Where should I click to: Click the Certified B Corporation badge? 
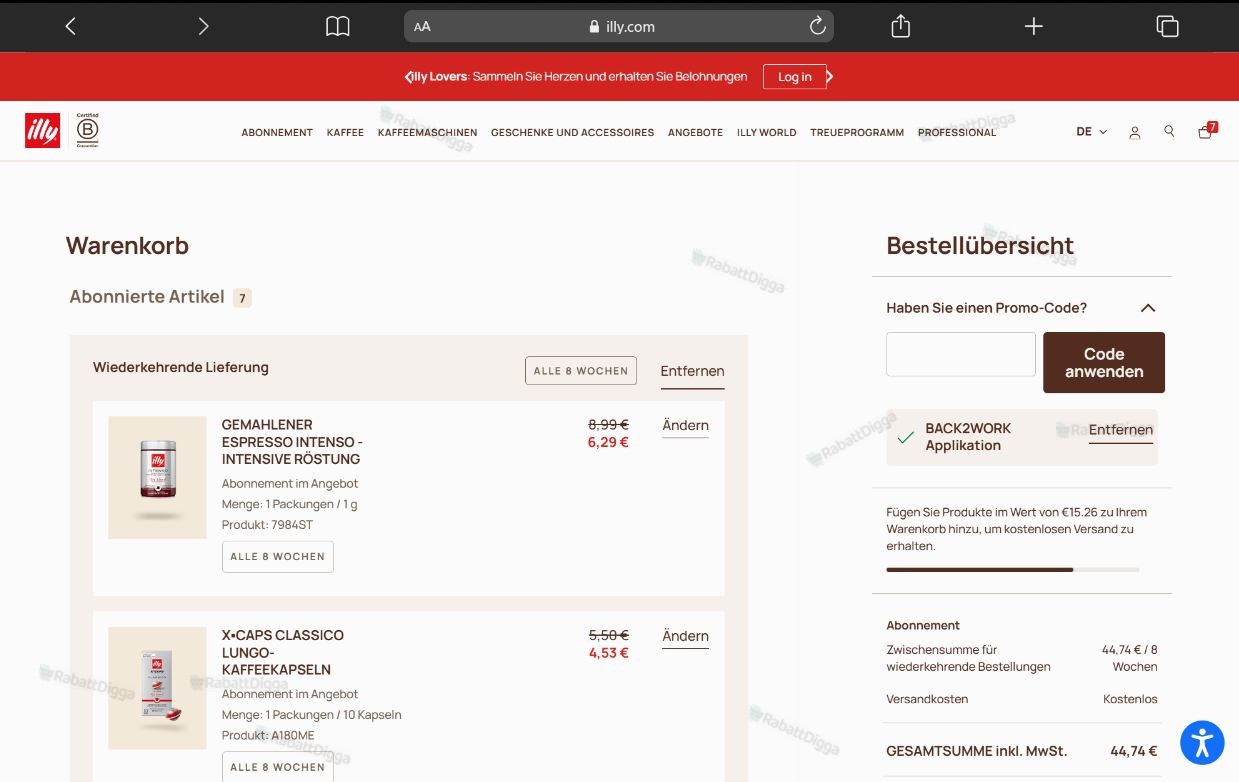[88, 131]
